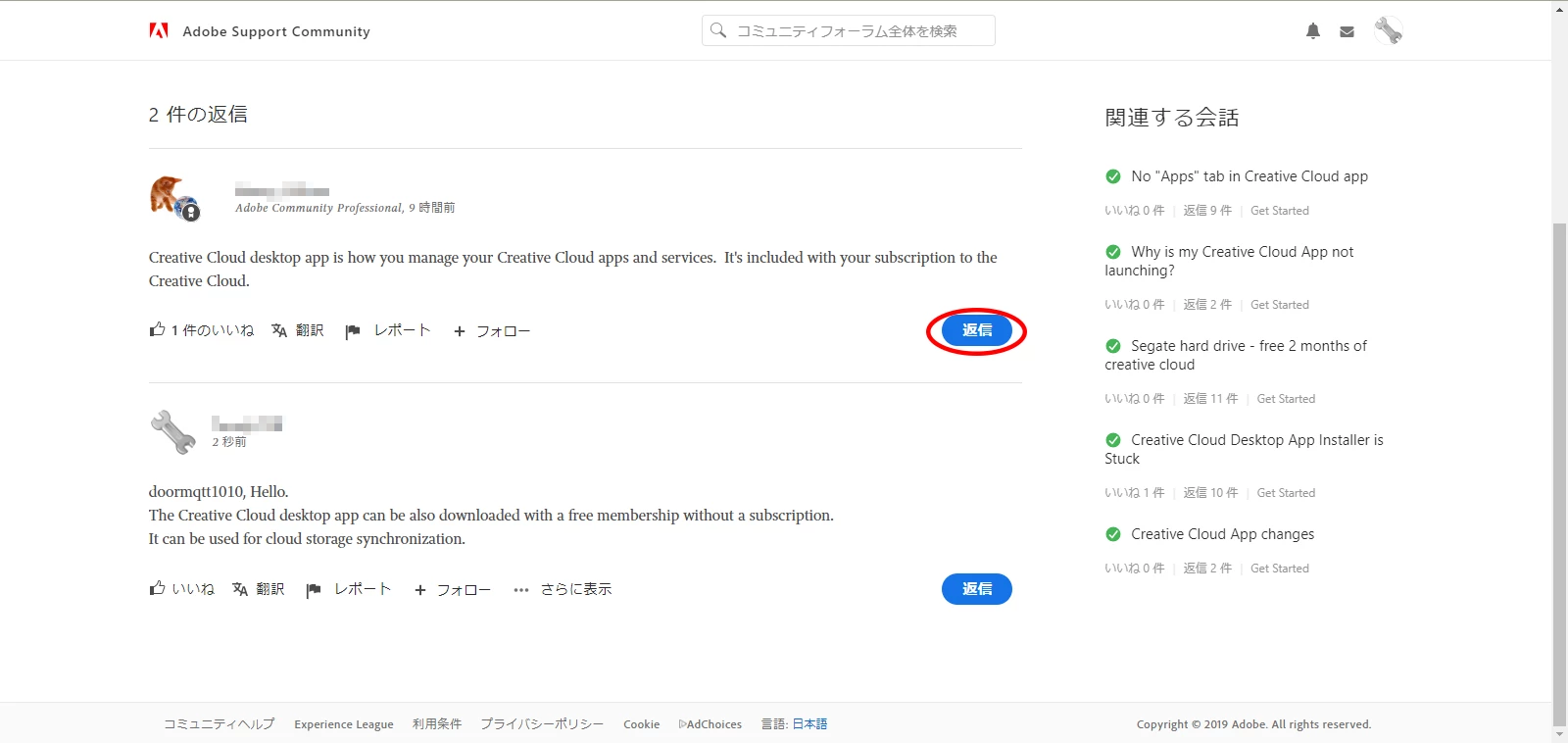This screenshot has height=743, width=1568.
Task: Click いいね text on second reply
Action: click(193, 589)
